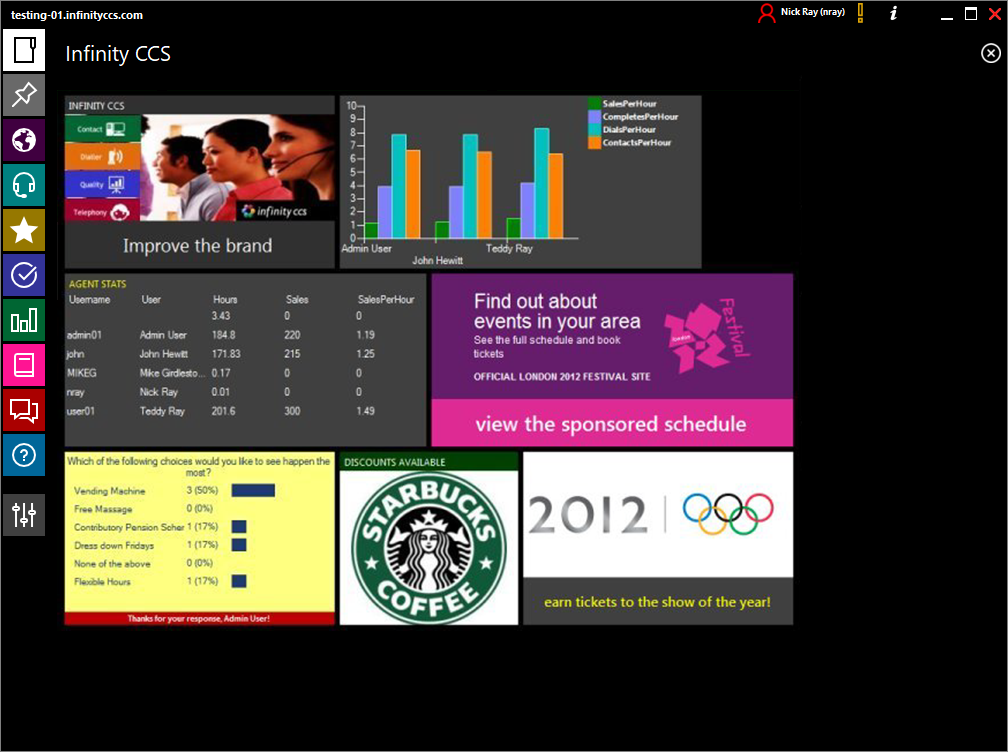
Task: Click the Admin User orange ContactsPerHour bar
Action: (413, 194)
